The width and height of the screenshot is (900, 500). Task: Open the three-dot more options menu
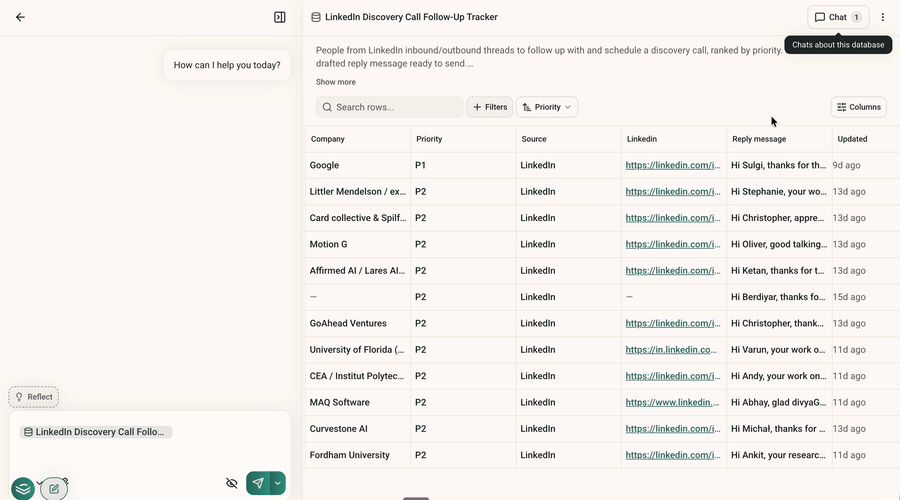point(883,17)
